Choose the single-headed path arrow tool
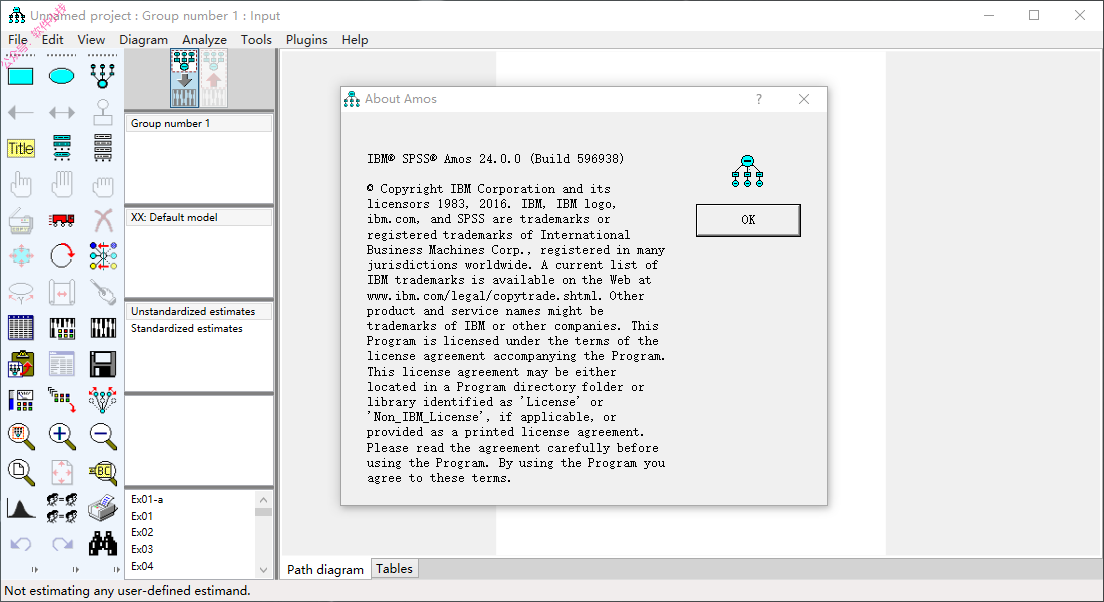 click(x=20, y=112)
